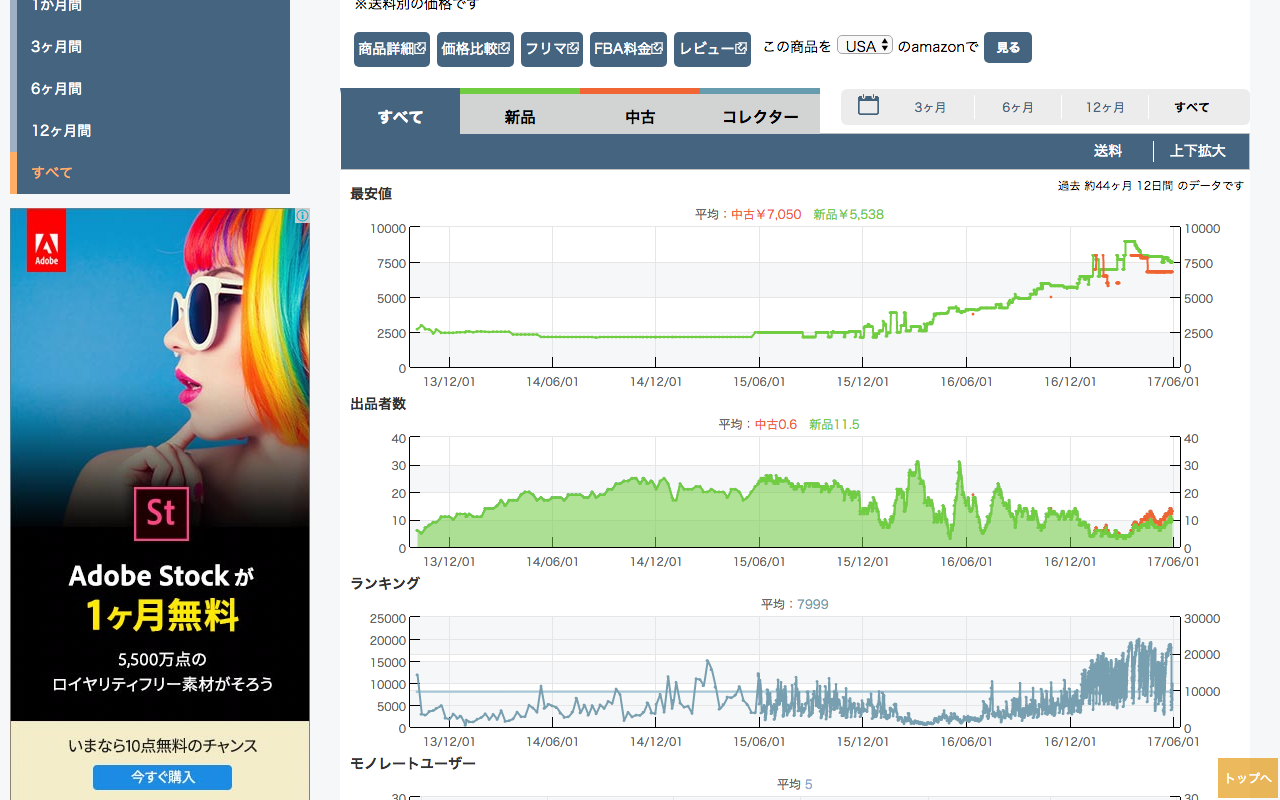Screen dimensions: 1280x800
Task: Switch to the 新品 tab
Action: (x=520, y=117)
